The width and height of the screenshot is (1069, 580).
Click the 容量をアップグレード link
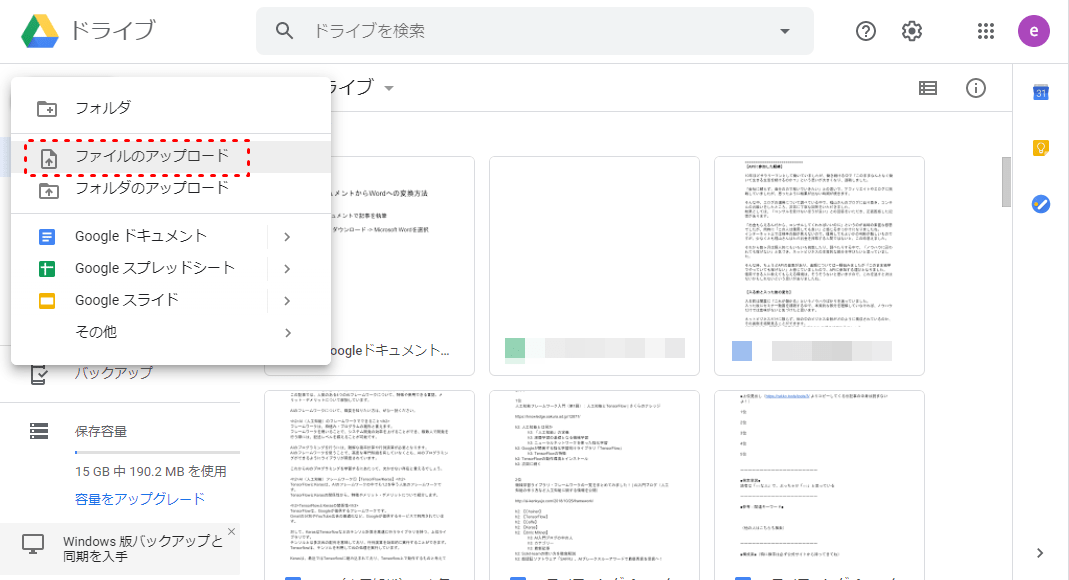point(140,499)
